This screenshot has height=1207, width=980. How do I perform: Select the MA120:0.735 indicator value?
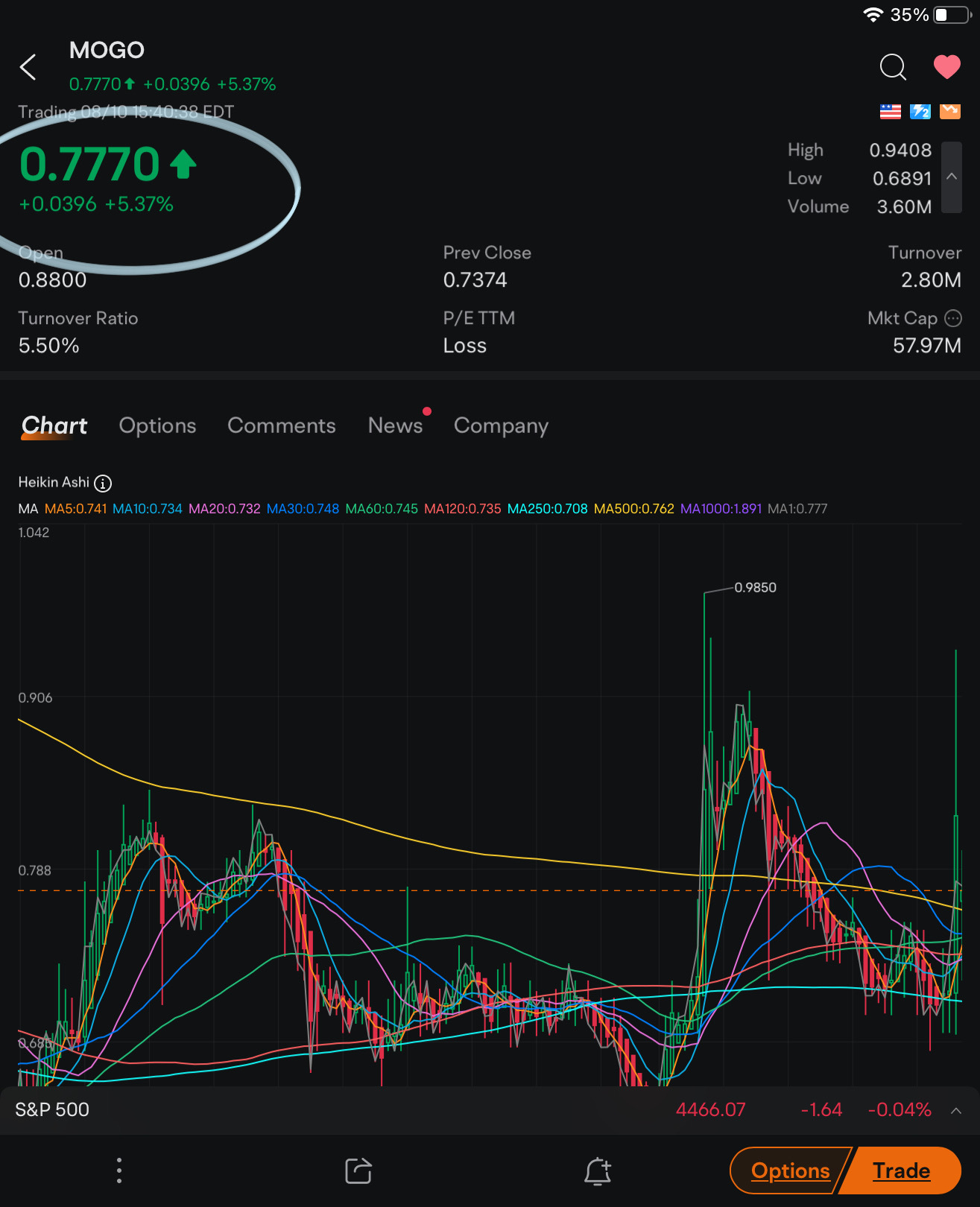point(463,509)
